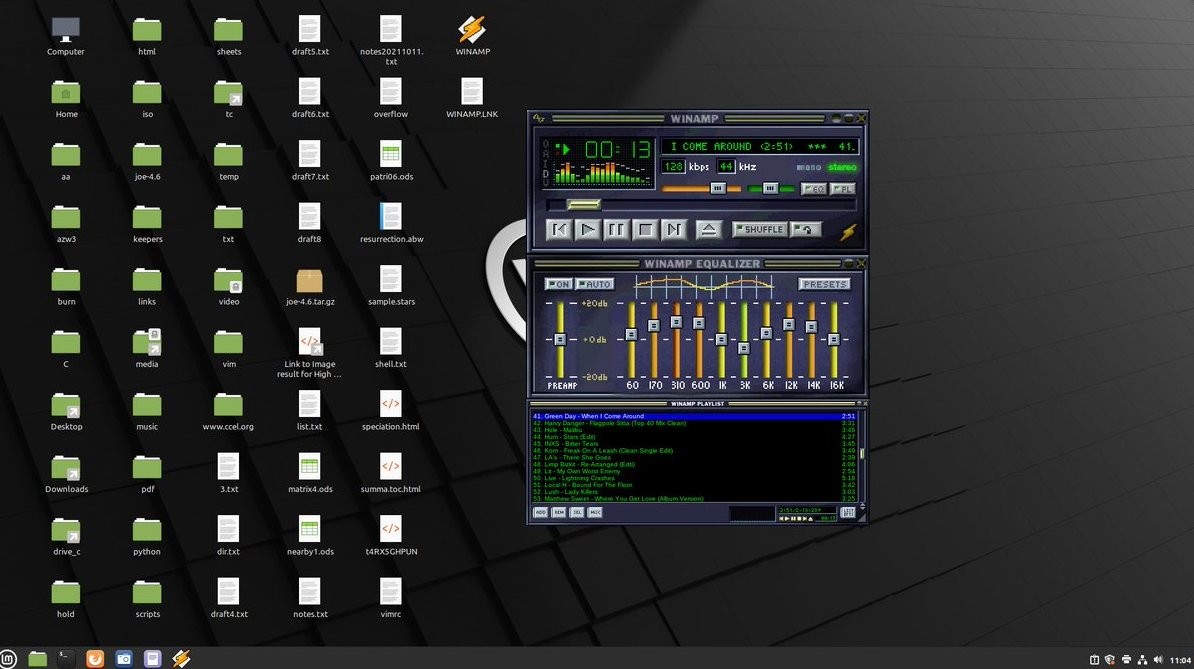Click the Eject open-file button
The height and width of the screenshot is (669, 1194).
(708, 230)
